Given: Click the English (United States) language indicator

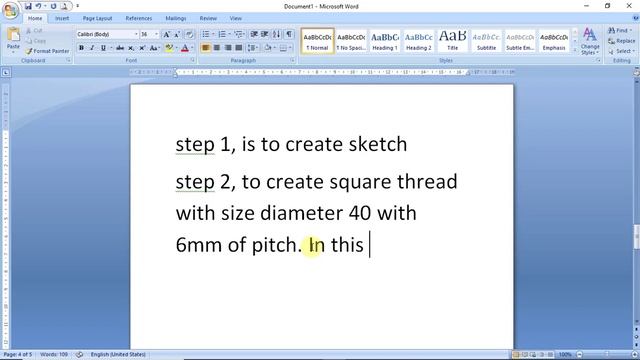Looking at the screenshot, I should point(118,354).
